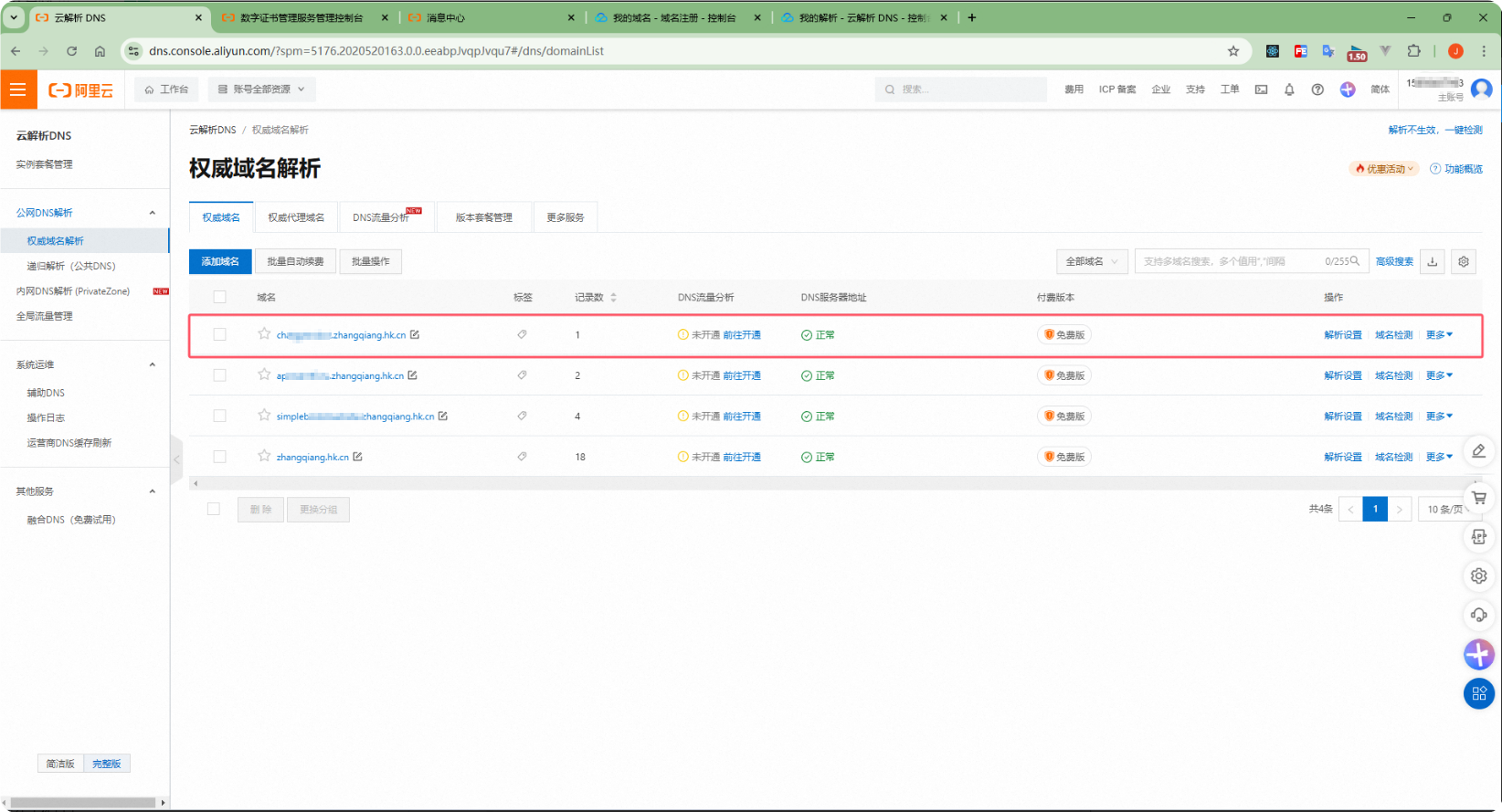Toggle the select-all checkbox in table header
This screenshot has width=1502, height=812.
click(219, 297)
